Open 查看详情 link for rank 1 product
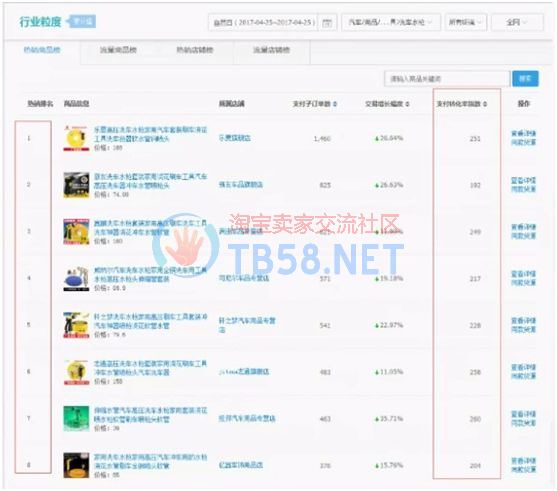Viewport: 557px width, 491px height. click(x=523, y=134)
